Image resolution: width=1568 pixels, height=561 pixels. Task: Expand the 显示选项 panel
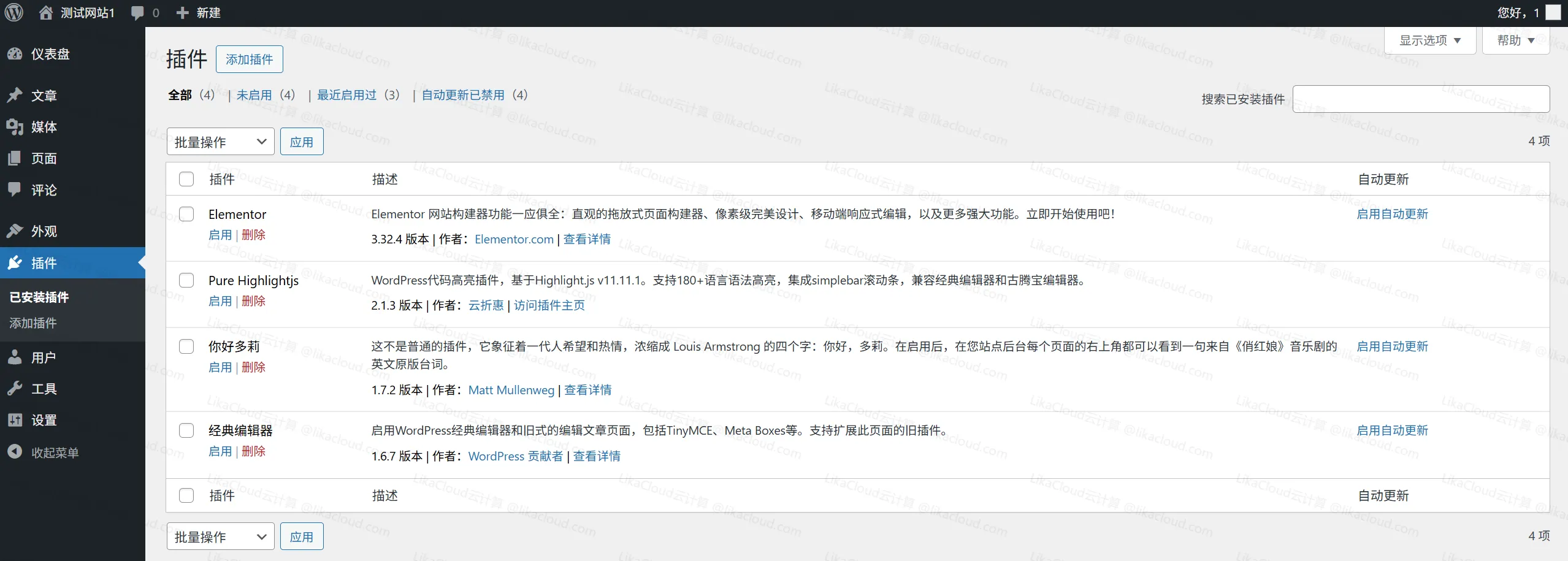coord(1429,40)
